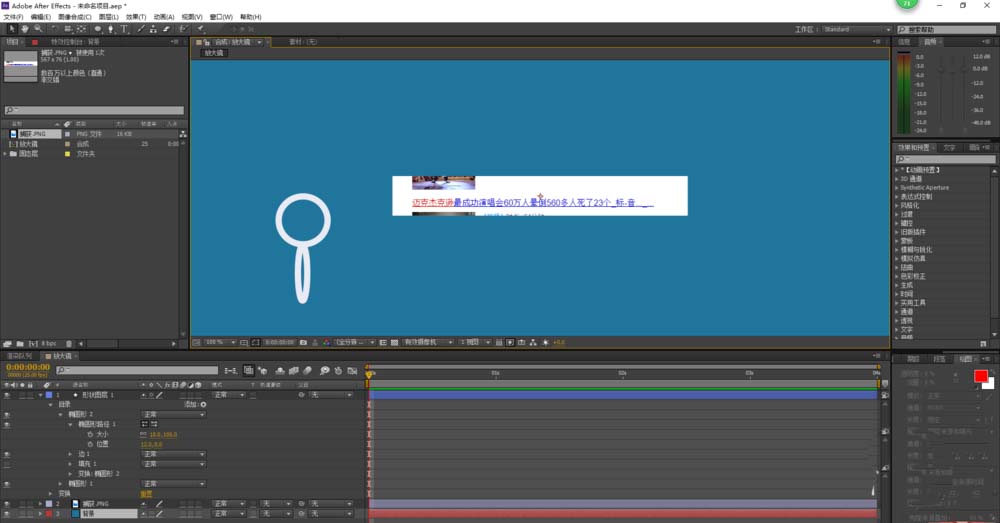Screen dimensions: 1000x523
Task: Click the timeline current time indicator marker
Action: coord(369,374)
